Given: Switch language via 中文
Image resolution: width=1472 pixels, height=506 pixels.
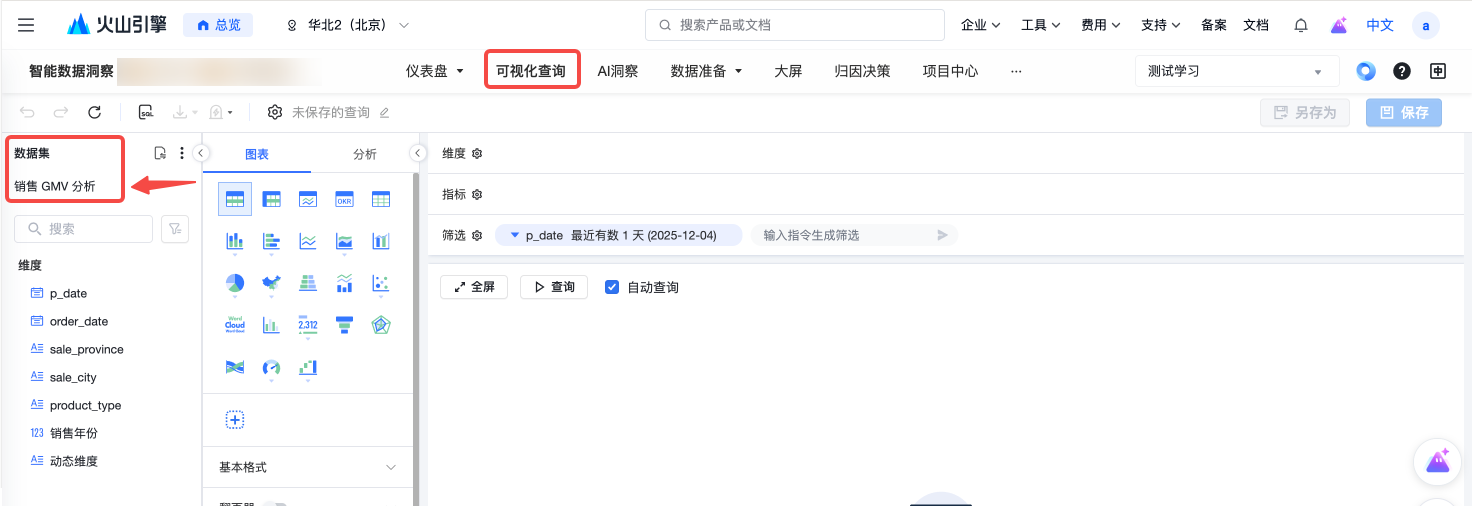Looking at the screenshot, I should tap(1380, 25).
